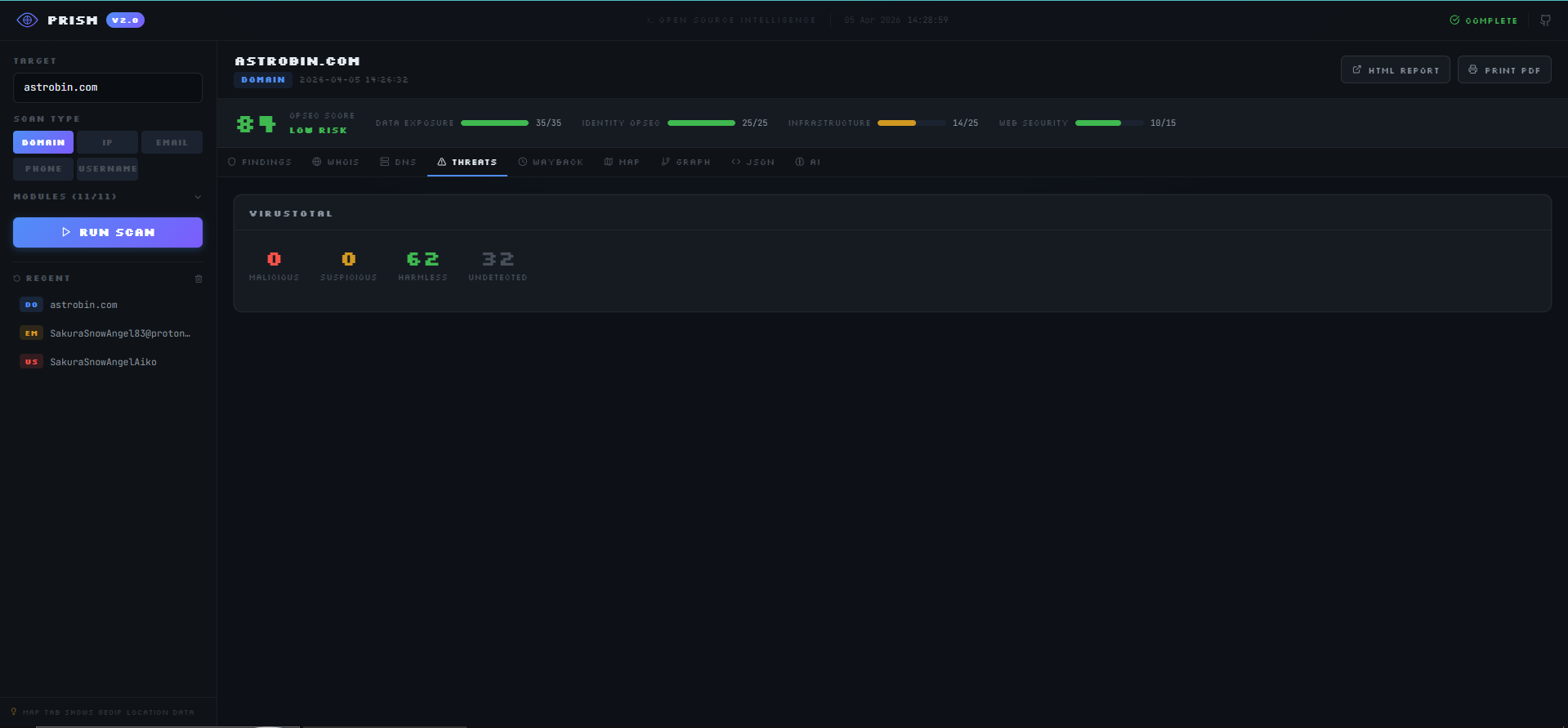This screenshot has width=1568, height=728.
Task: Click the Suspicious count of 0
Action: [x=349, y=259]
